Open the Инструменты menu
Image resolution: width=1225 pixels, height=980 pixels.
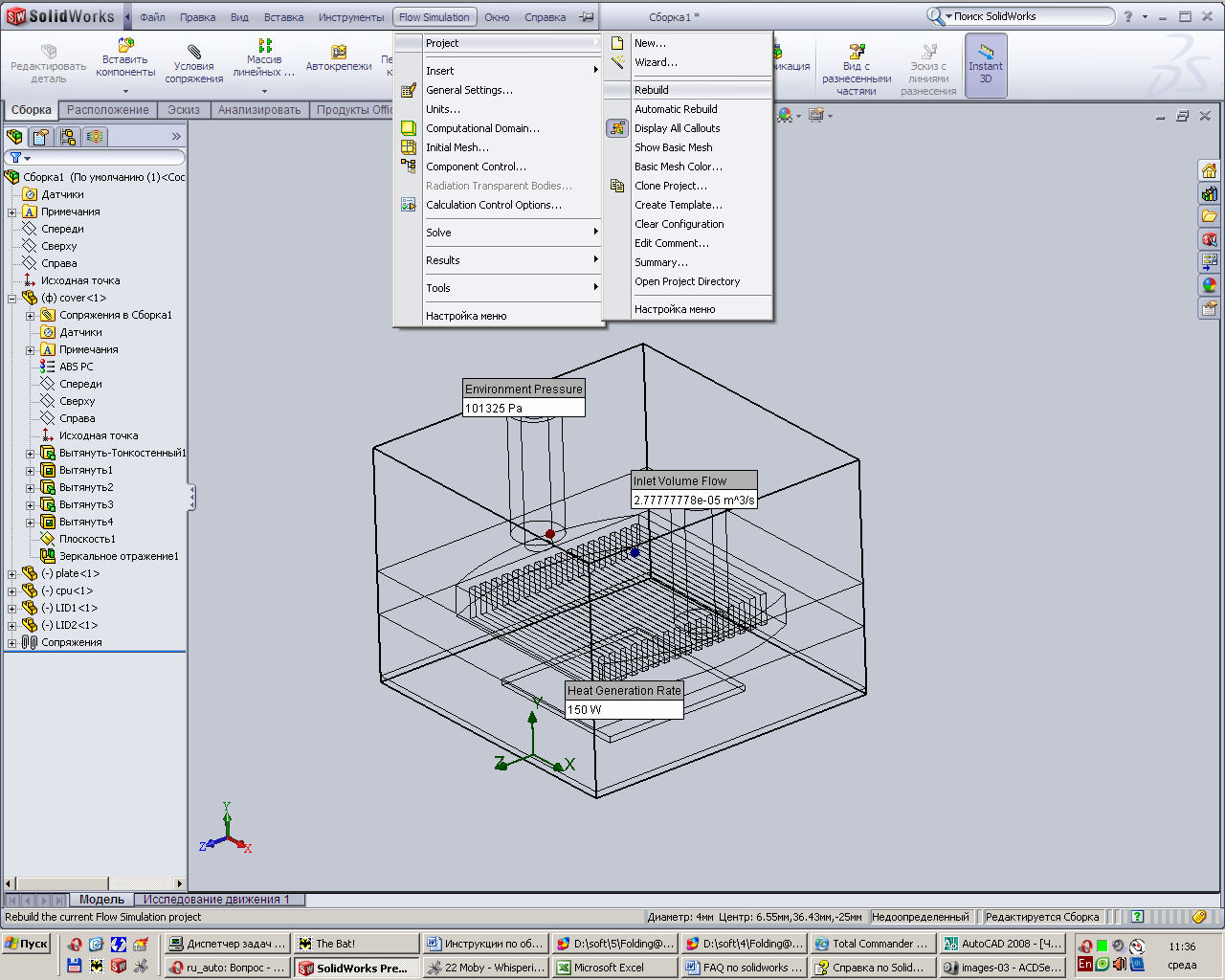coord(351,17)
